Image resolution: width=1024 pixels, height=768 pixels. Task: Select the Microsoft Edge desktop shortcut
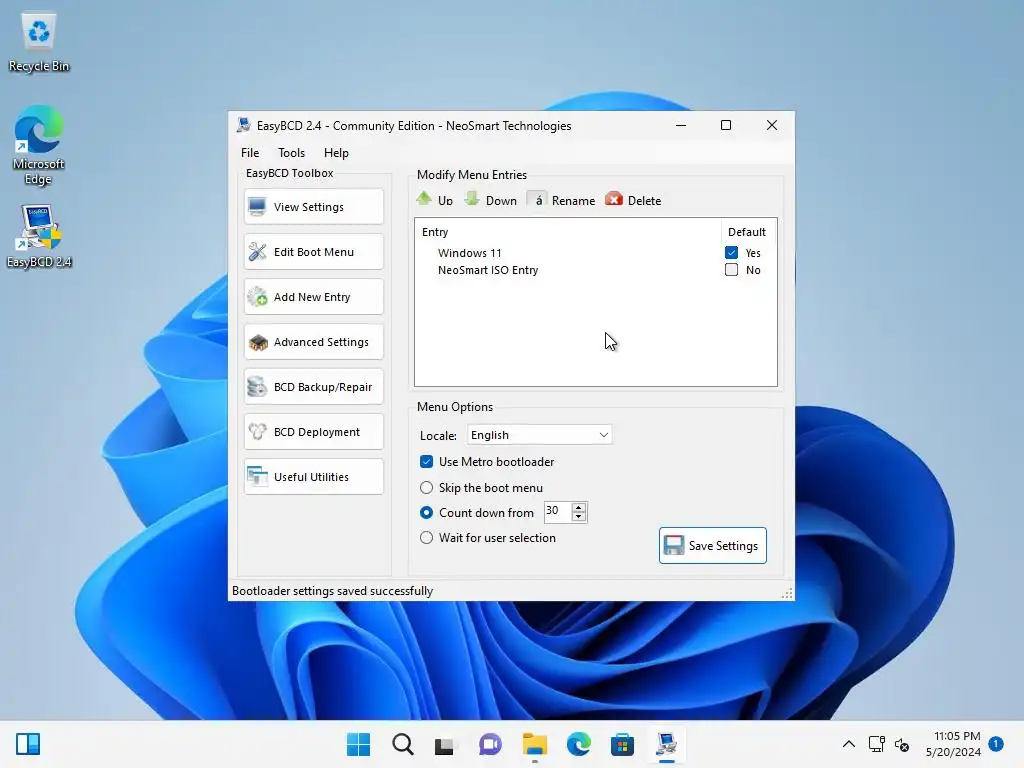click(39, 144)
